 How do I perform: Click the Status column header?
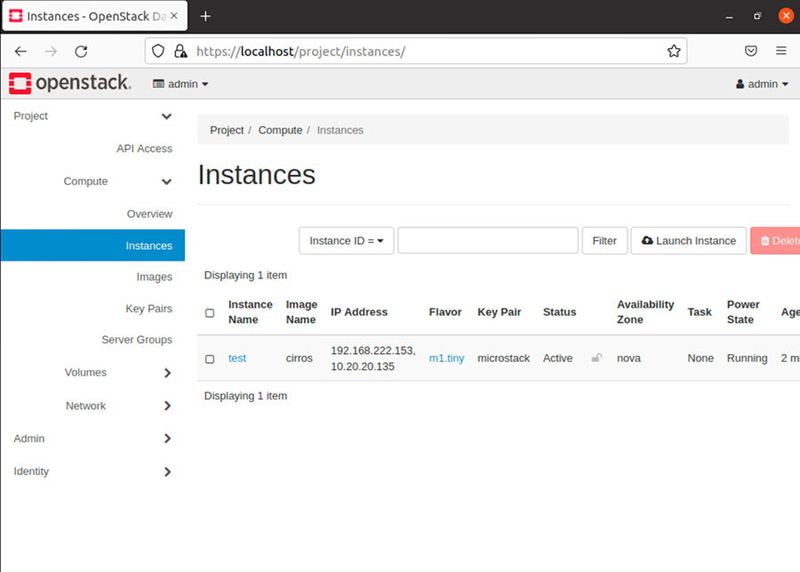pyautogui.click(x=559, y=312)
